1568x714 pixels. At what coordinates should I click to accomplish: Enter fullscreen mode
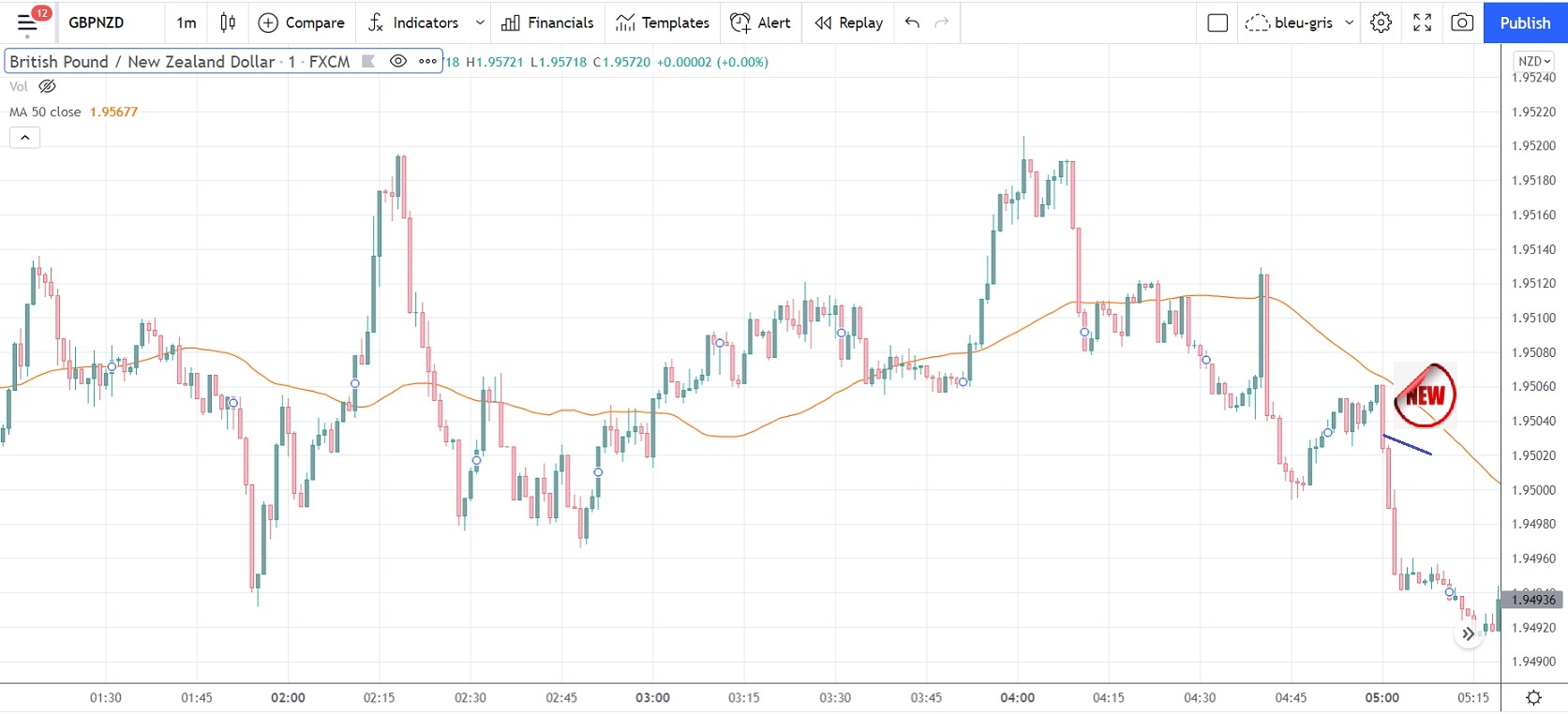pyautogui.click(x=1422, y=22)
